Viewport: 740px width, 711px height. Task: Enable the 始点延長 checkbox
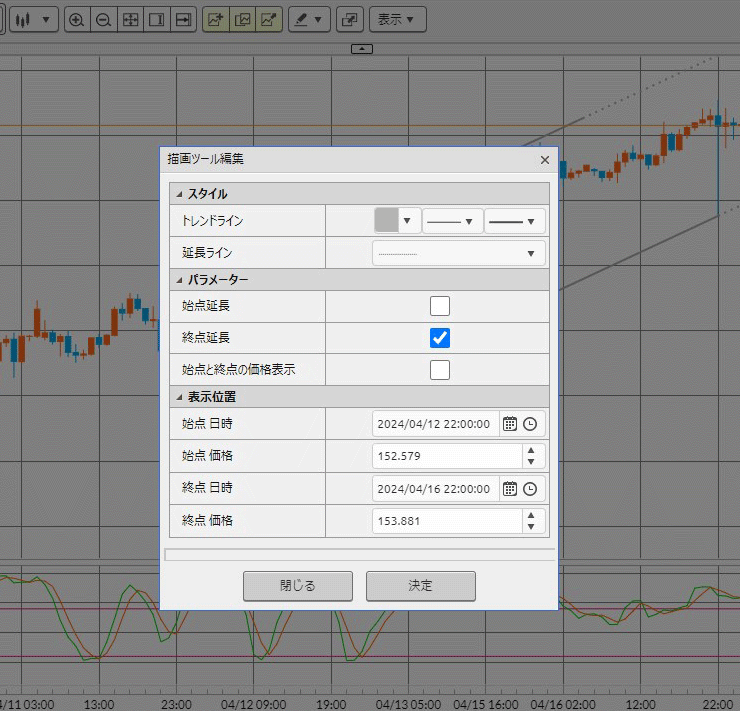(x=440, y=306)
